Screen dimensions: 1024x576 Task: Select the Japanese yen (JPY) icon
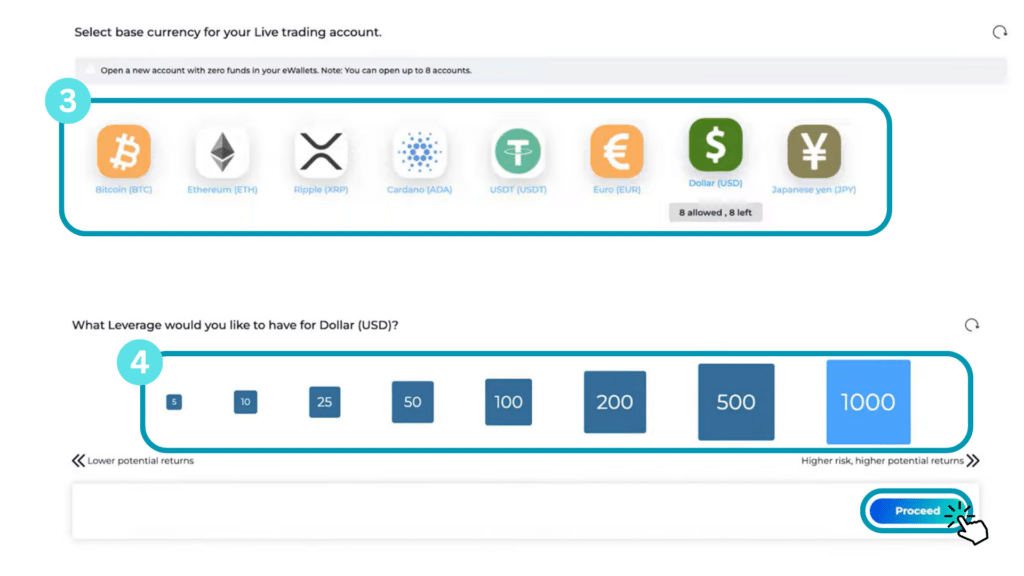coord(814,152)
